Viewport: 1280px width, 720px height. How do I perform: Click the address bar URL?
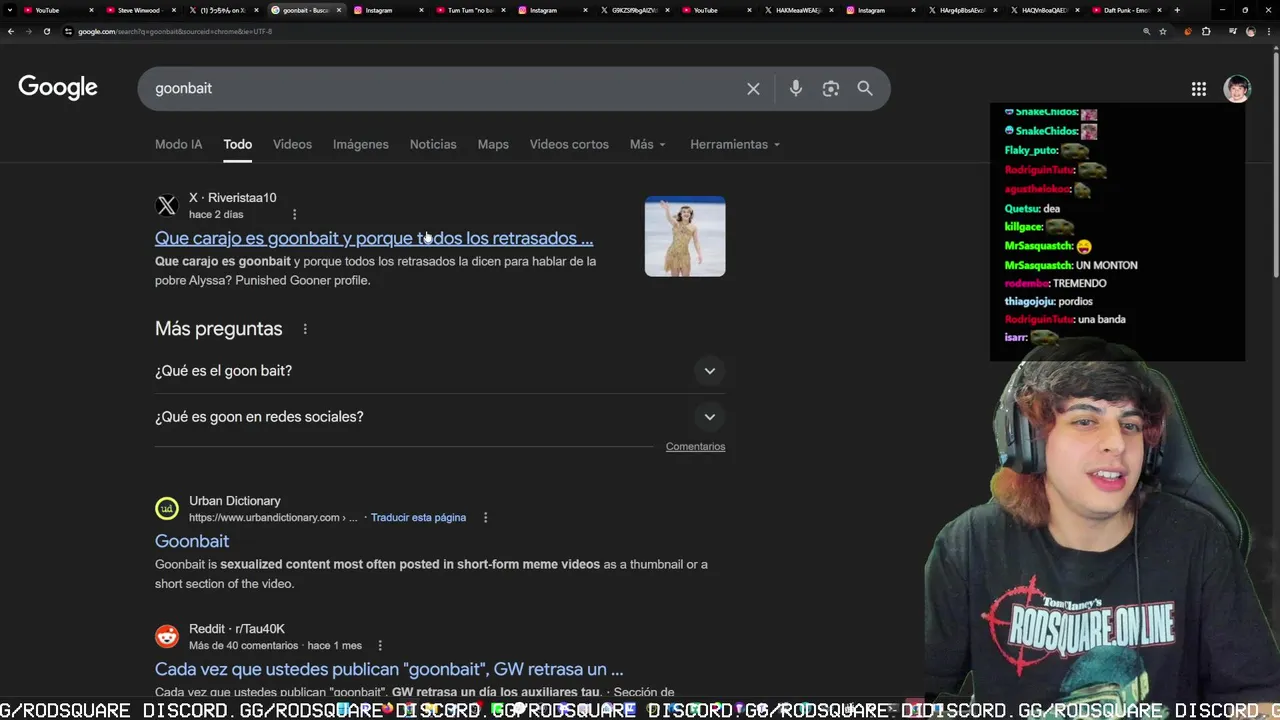(175, 31)
